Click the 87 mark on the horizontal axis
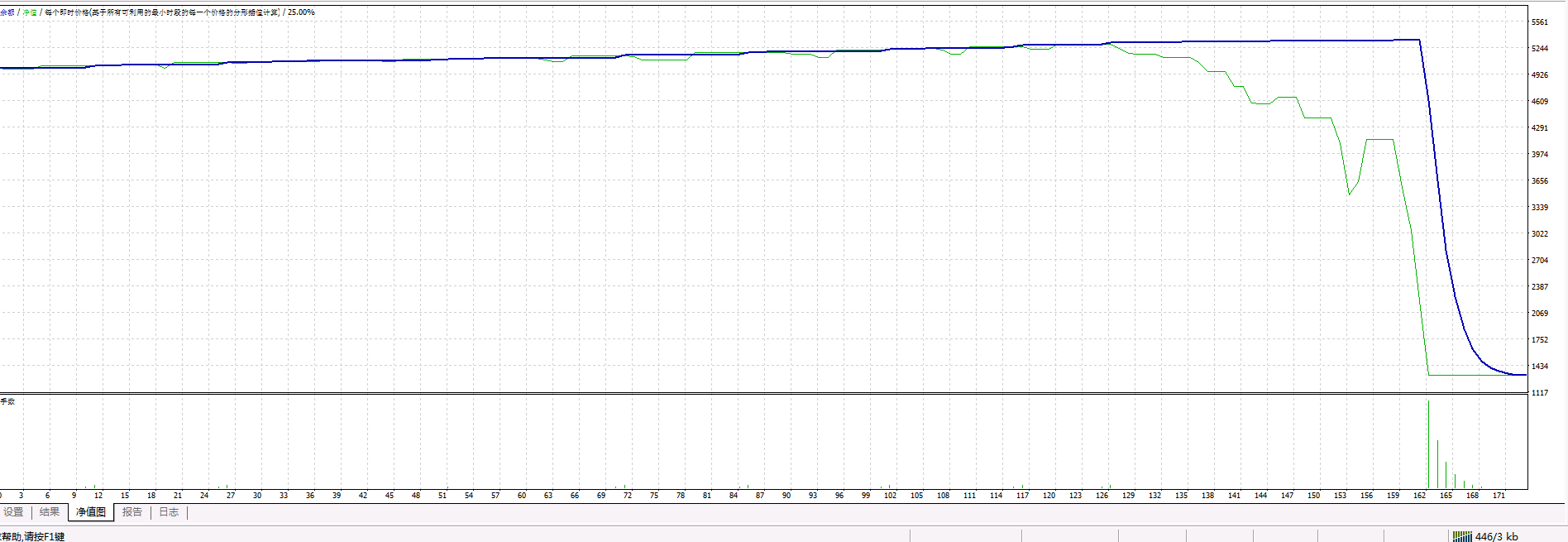 pyautogui.click(x=759, y=496)
